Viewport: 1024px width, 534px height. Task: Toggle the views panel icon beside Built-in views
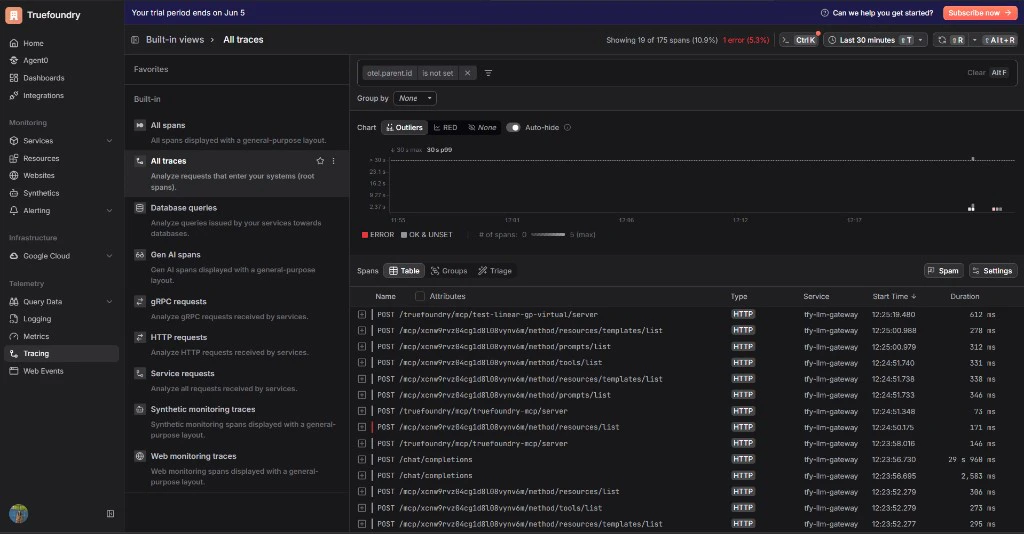pos(135,40)
